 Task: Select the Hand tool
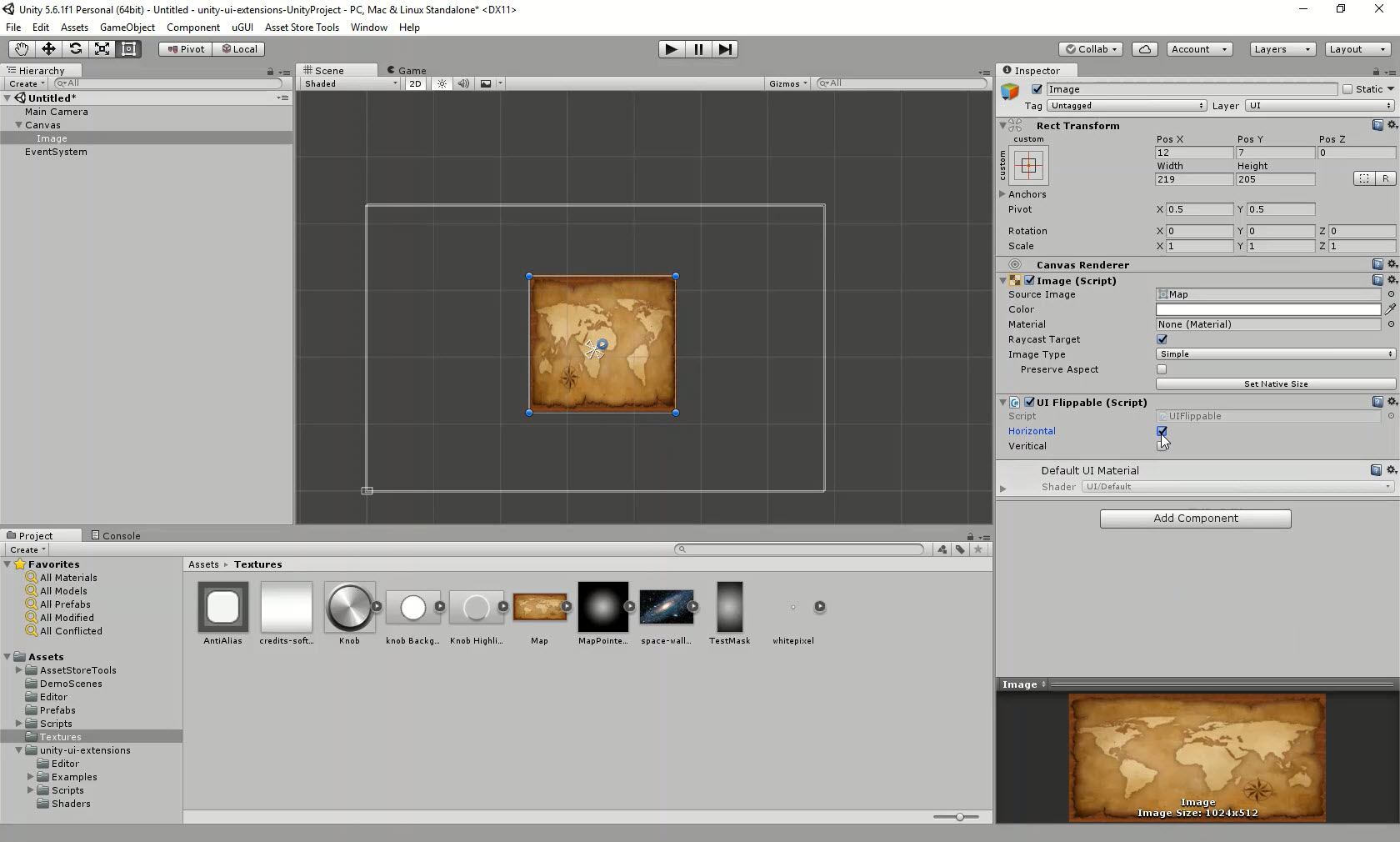tap(22, 49)
